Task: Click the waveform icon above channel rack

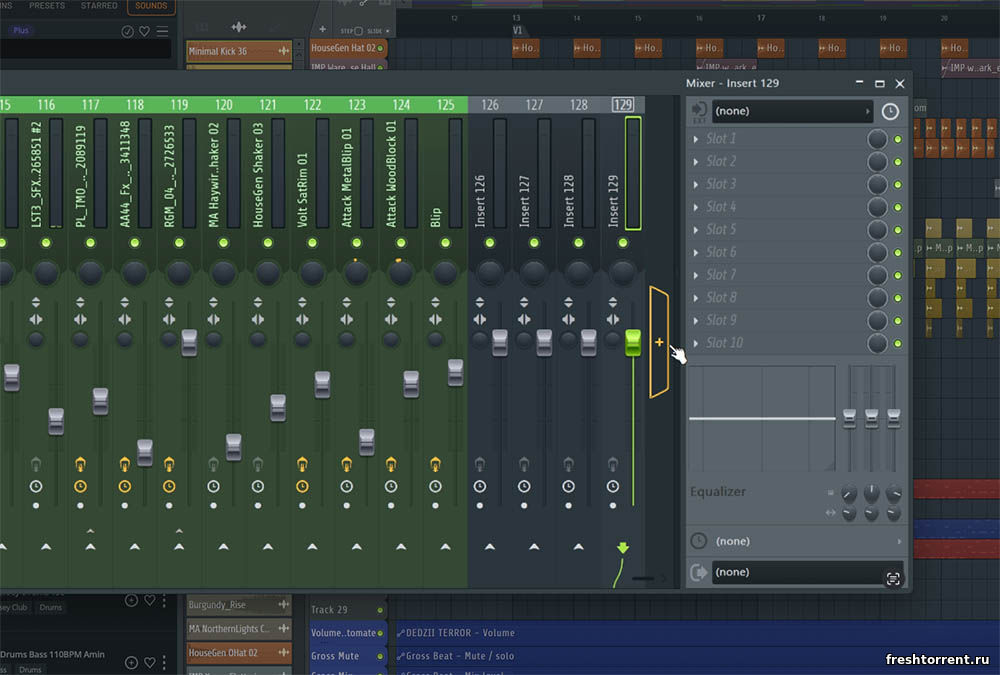Action: (239, 27)
